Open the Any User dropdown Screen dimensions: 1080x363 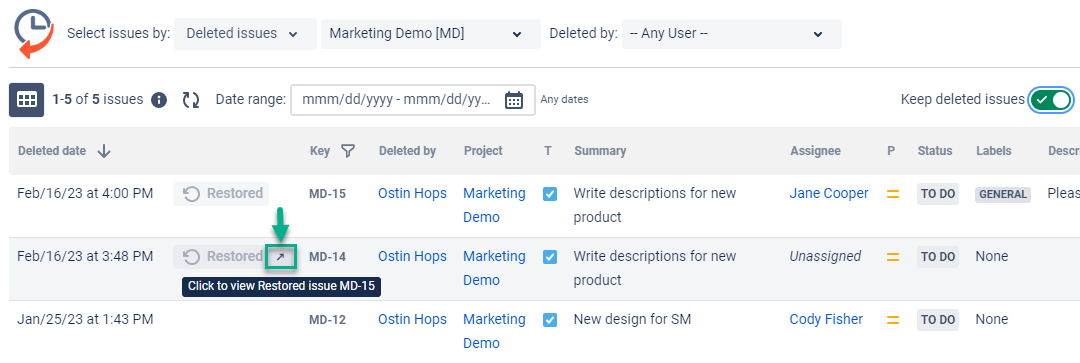pyautogui.click(x=731, y=34)
